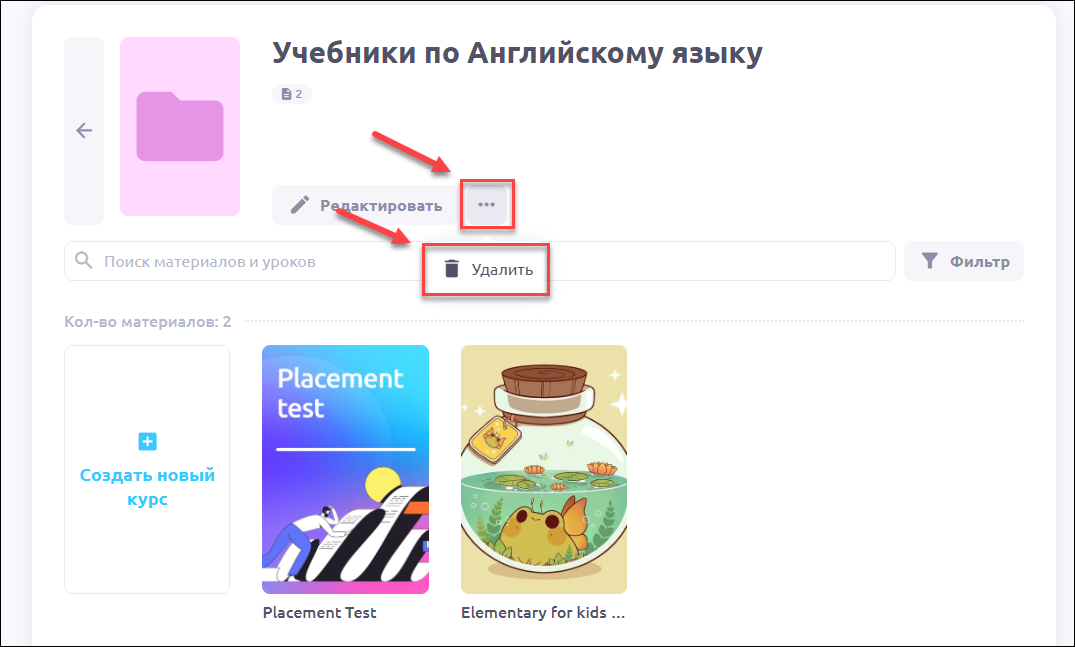Image resolution: width=1075 pixels, height=647 pixels.
Task: Click the trash can icon
Action: 451,269
